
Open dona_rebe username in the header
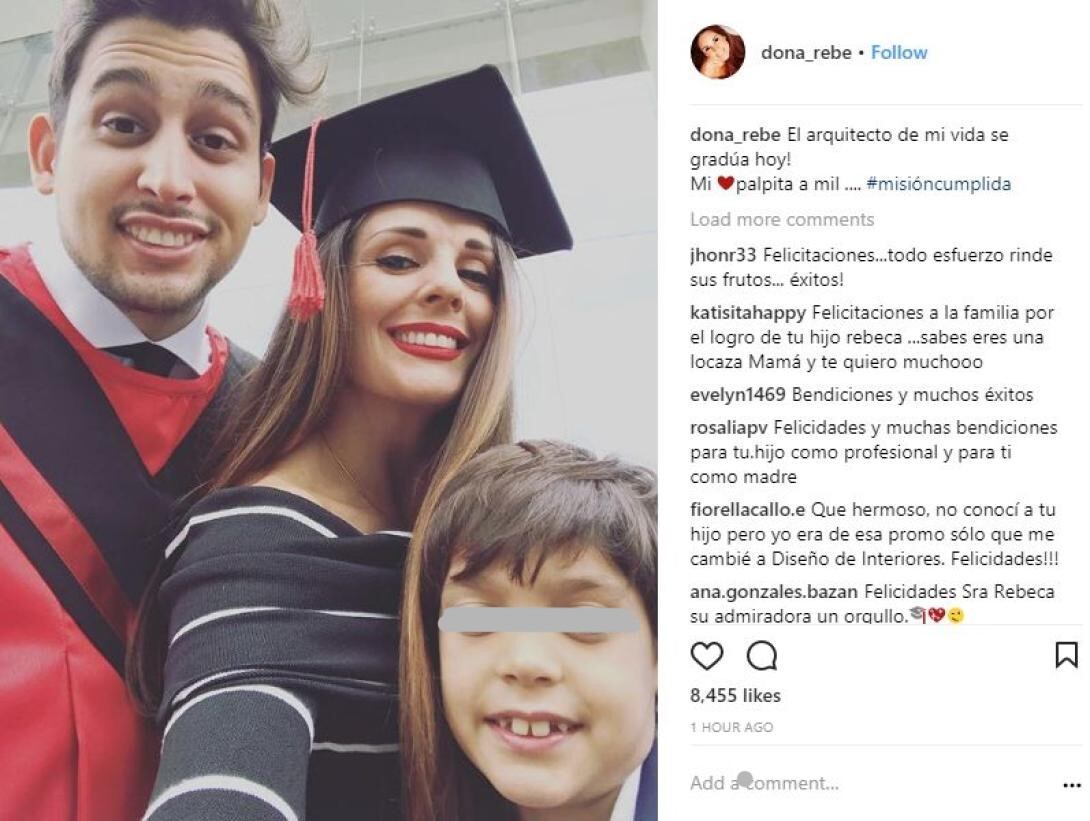(806, 53)
